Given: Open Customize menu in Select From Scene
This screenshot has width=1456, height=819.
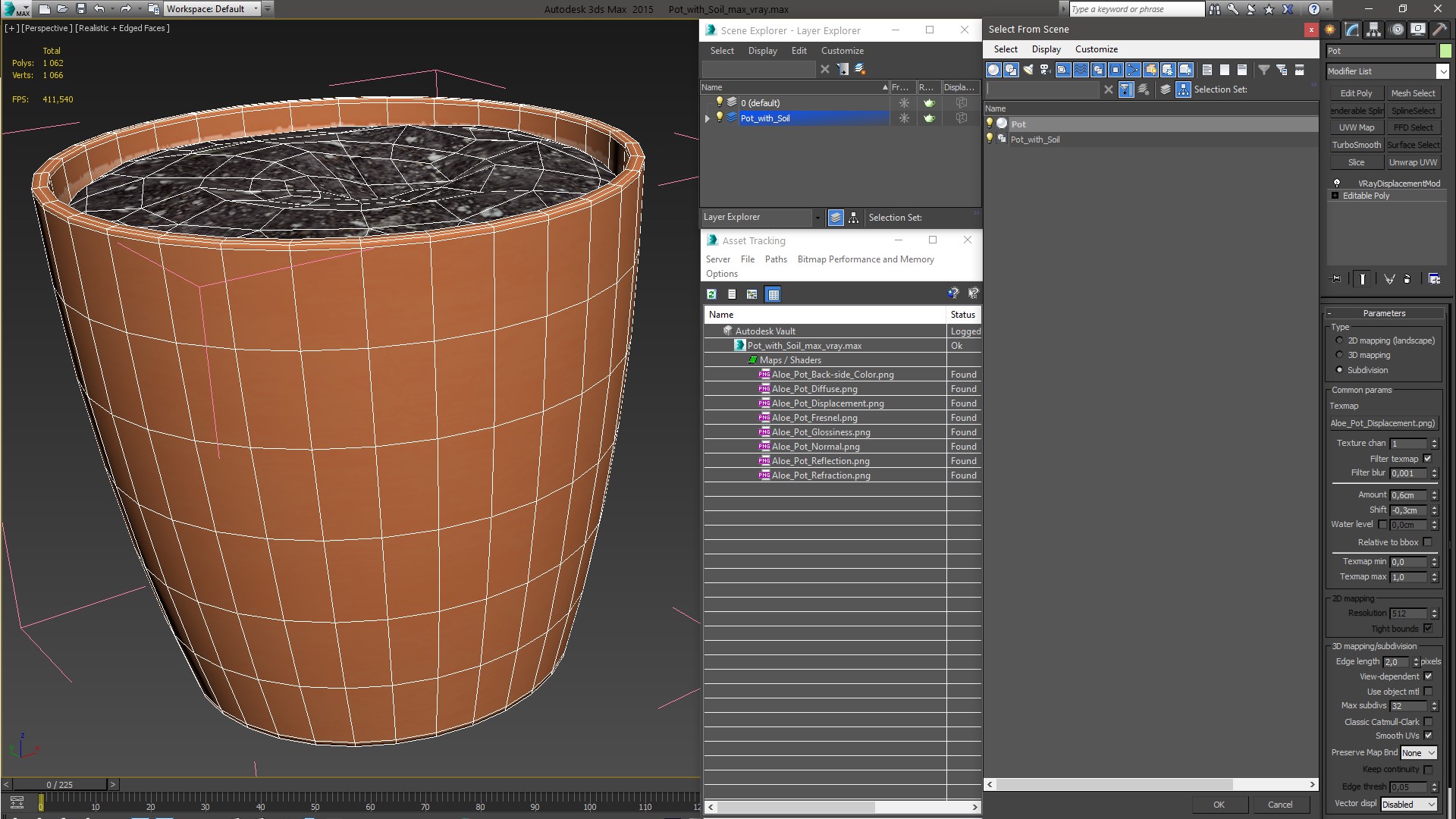Looking at the screenshot, I should [x=1096, y=49].
